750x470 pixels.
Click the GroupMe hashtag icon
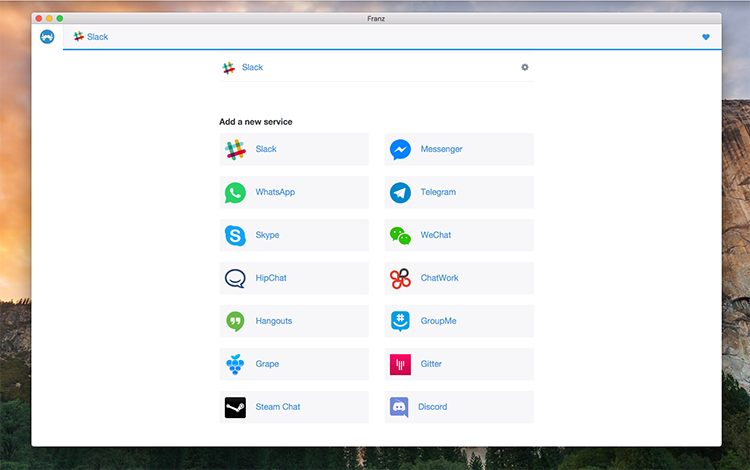400,321
